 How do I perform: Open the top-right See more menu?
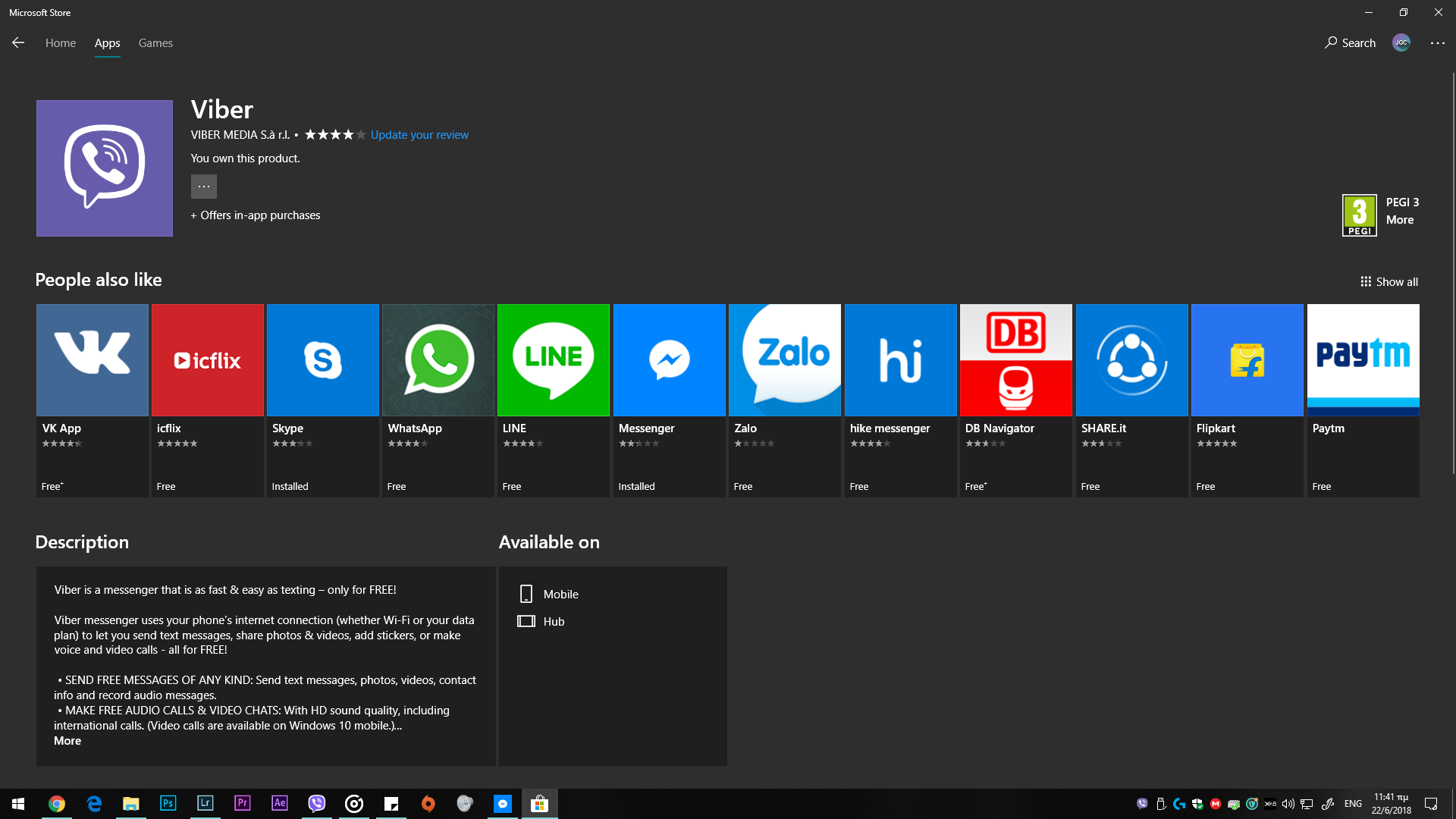tap(1438, 43)
